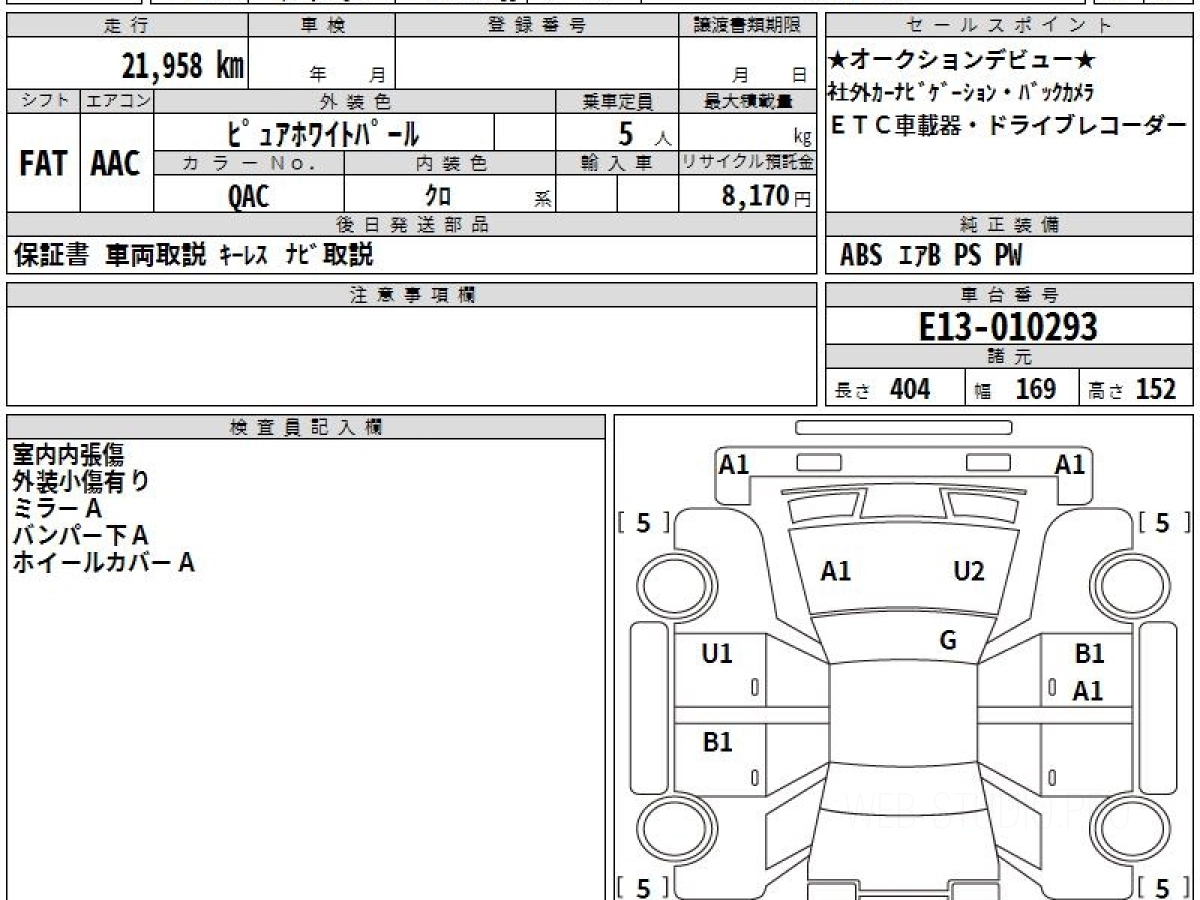Click the colour number QAC
Screen dimensions: 1200x900
tap(249, 196)
